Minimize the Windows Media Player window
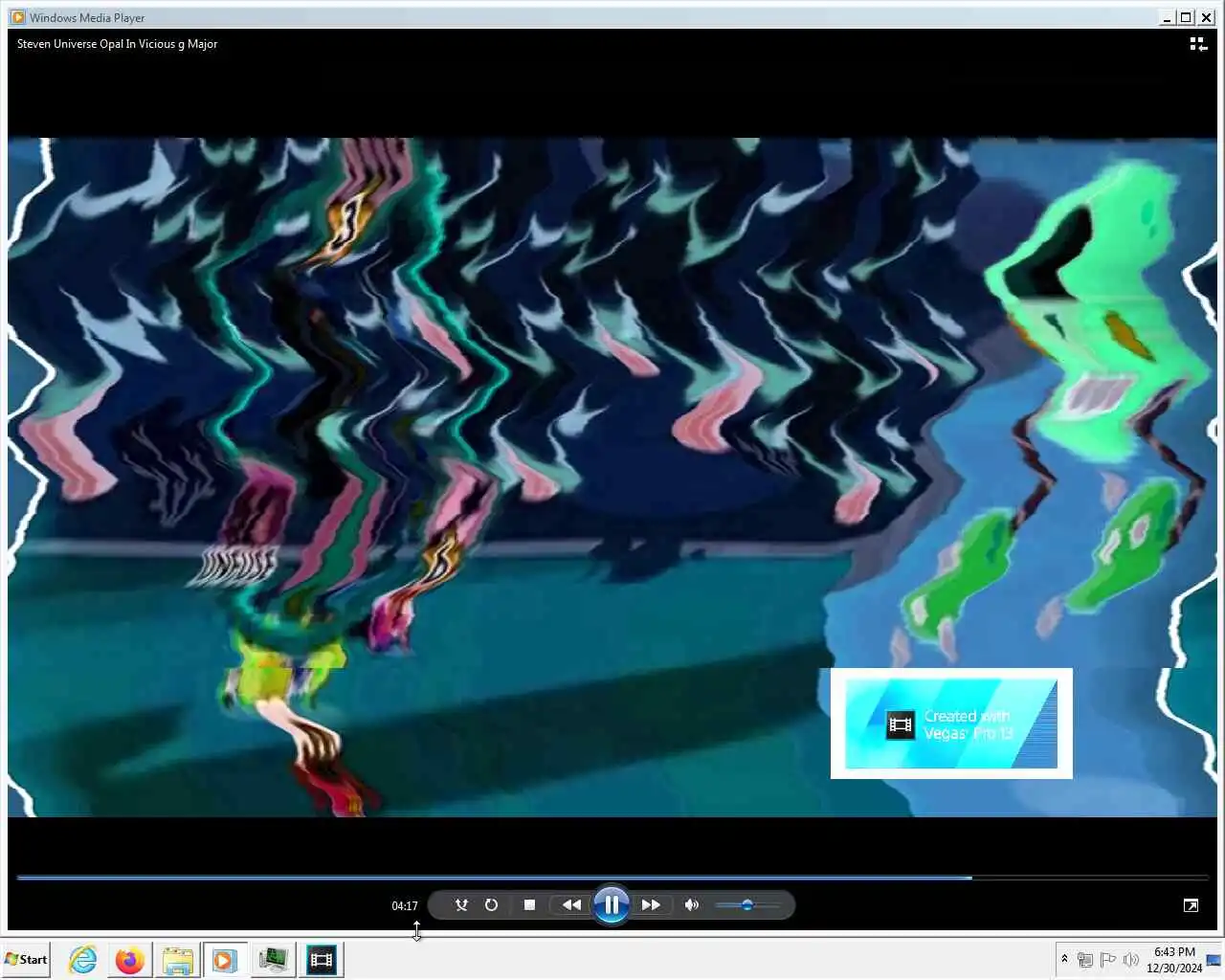The height and width of the screenshot is (980, 1225). click(x=1167, y=17)
